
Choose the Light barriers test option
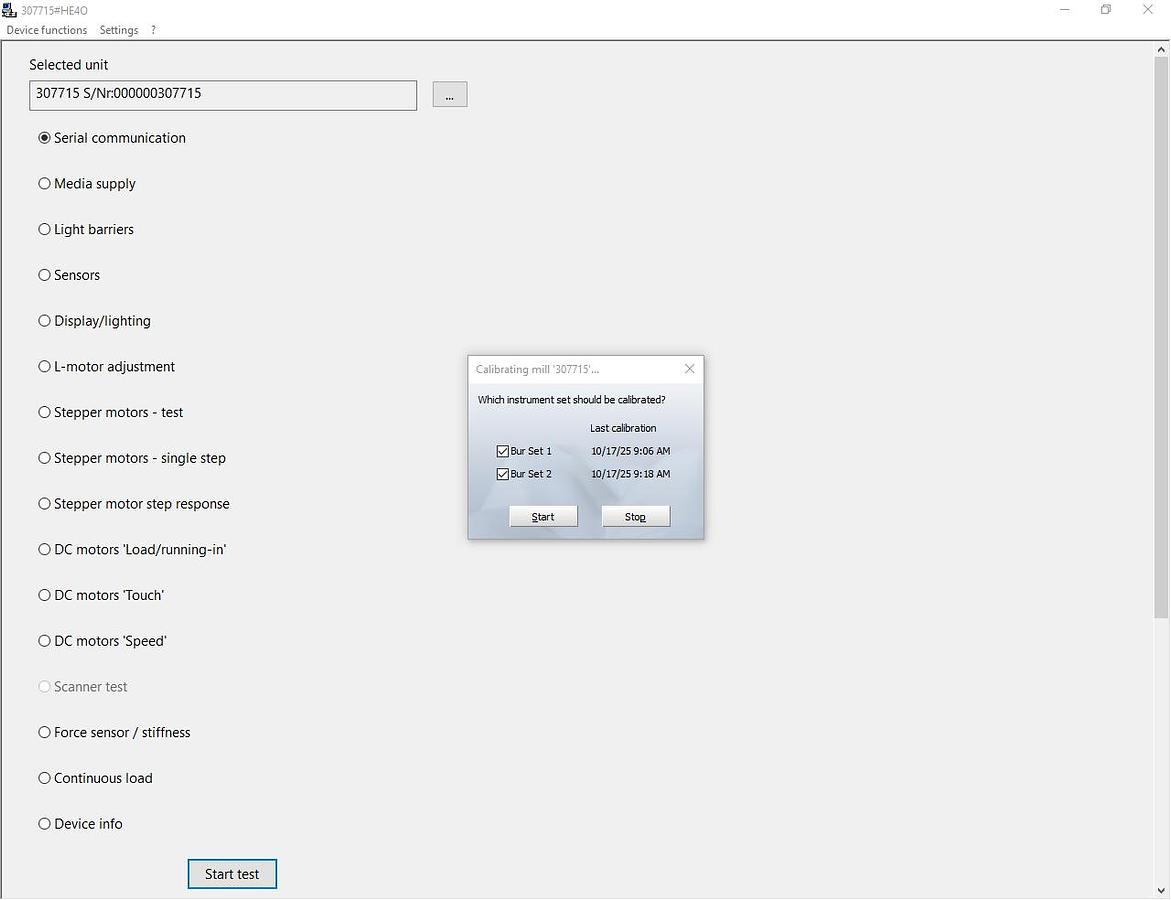click(44, 230)
